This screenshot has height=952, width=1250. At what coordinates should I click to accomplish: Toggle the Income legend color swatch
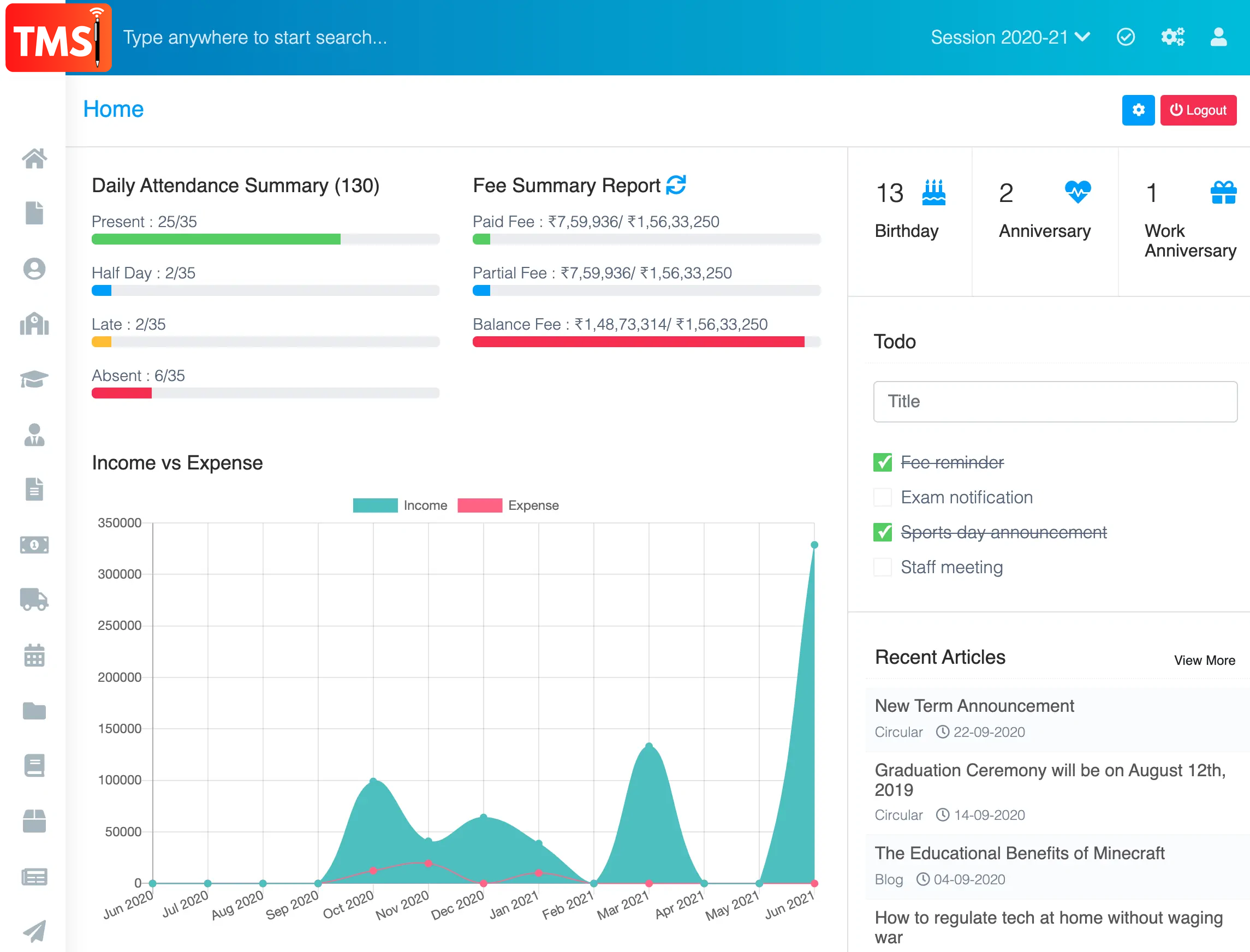tap(374, 505)
